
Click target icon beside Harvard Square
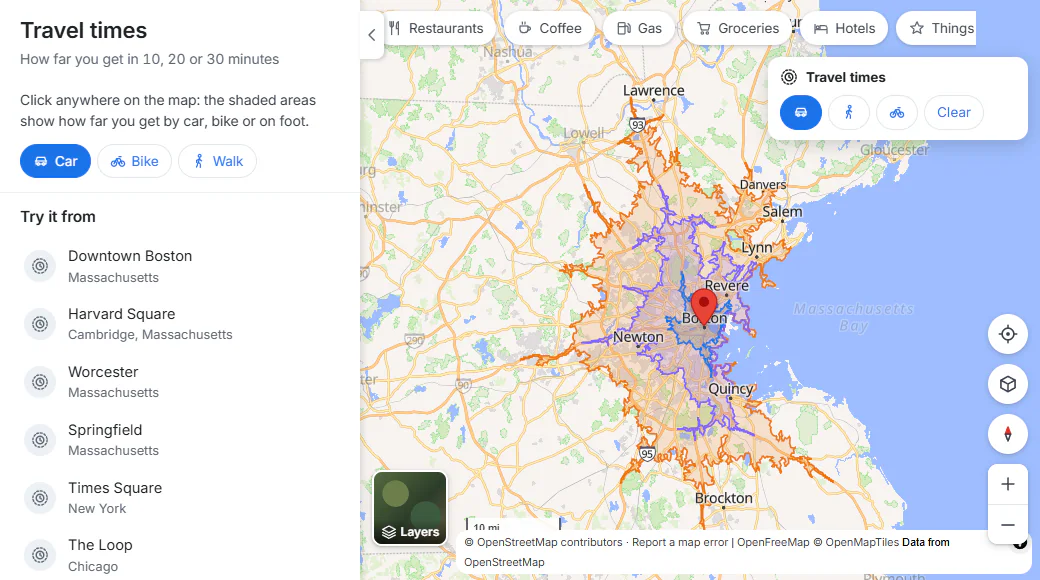(40, 324)
